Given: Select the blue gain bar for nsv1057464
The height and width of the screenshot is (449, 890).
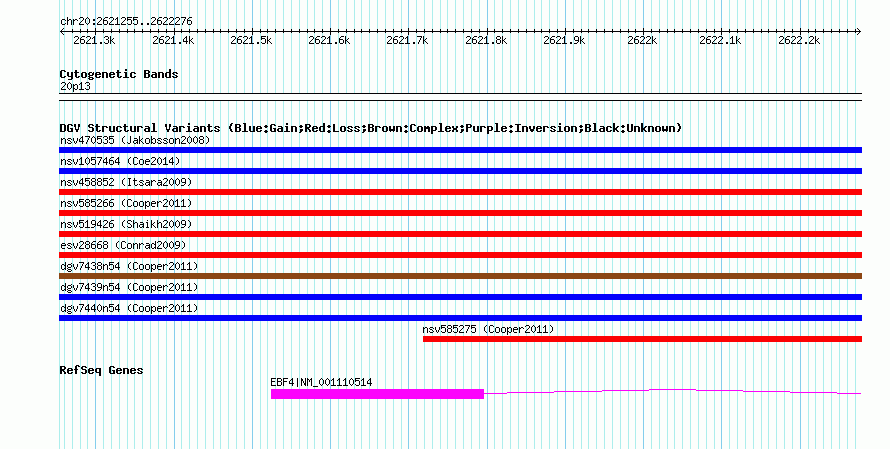Looking at the screenshot, I should [460, 171].
